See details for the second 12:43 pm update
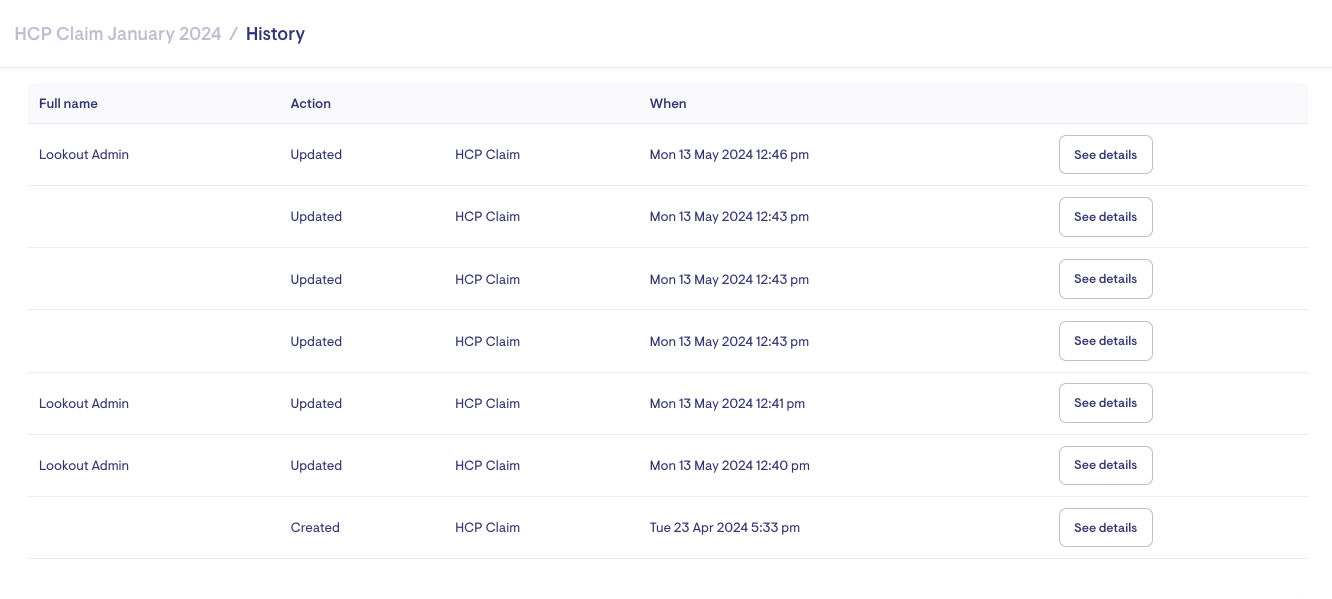This screenshot has height=599, width=1332. [x=1105, y=279]
